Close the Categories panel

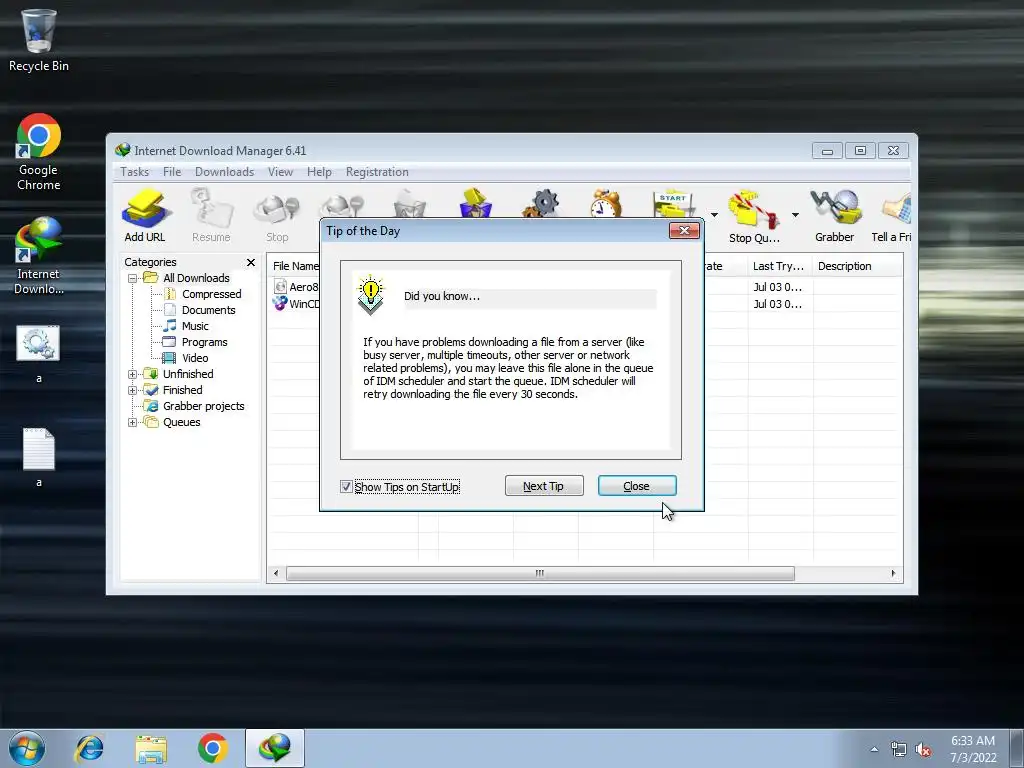tap(251, 263)
